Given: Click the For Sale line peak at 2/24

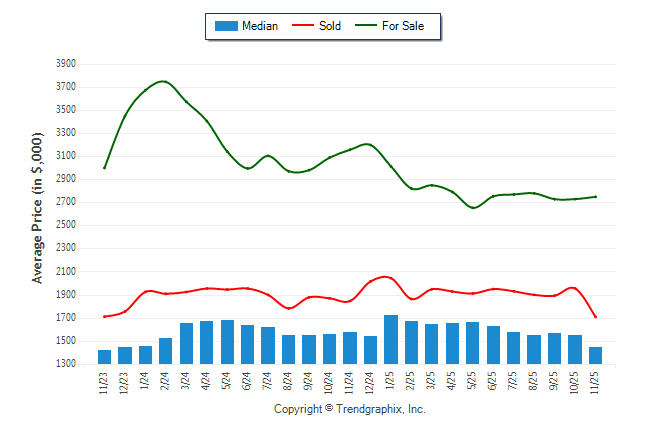Looking at the screenshot, I should pos(164,81).
